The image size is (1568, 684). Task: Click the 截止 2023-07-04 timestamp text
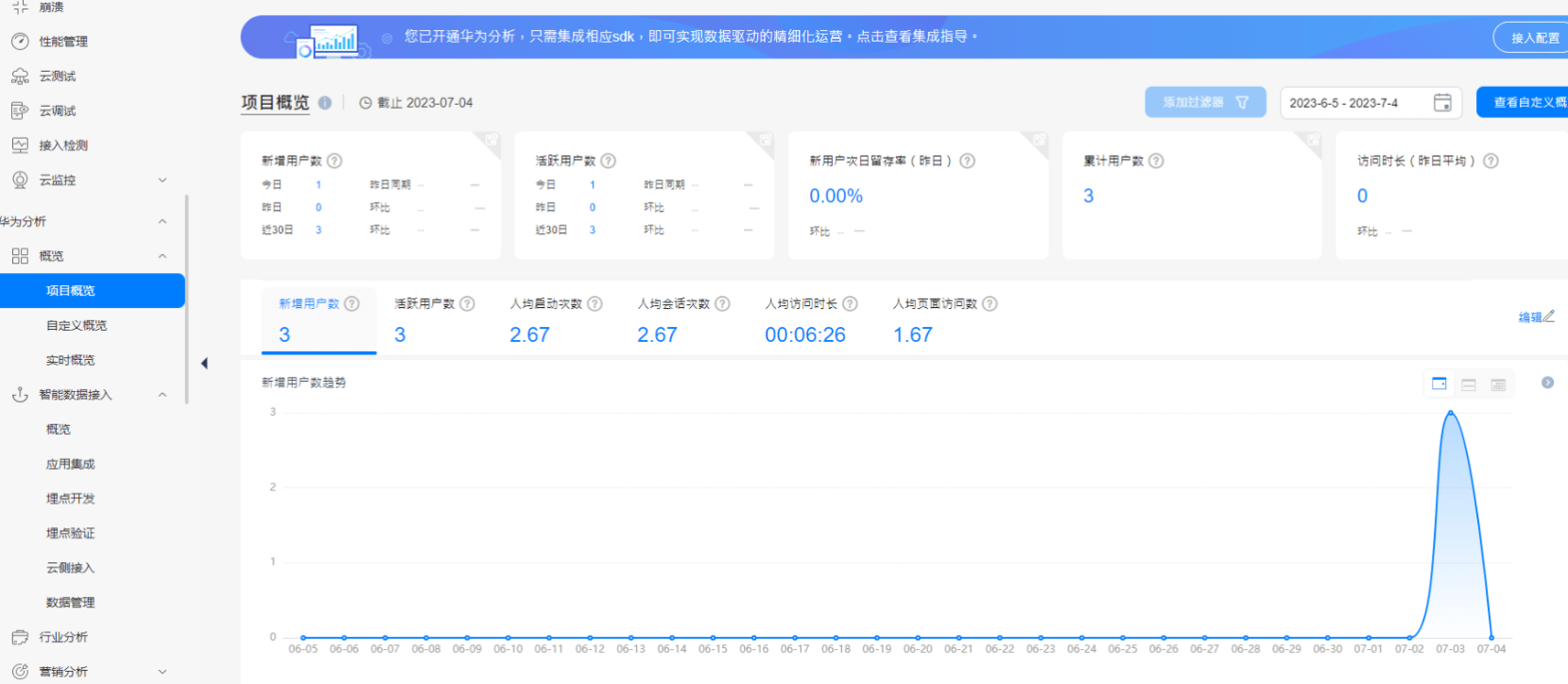[425, 103]
